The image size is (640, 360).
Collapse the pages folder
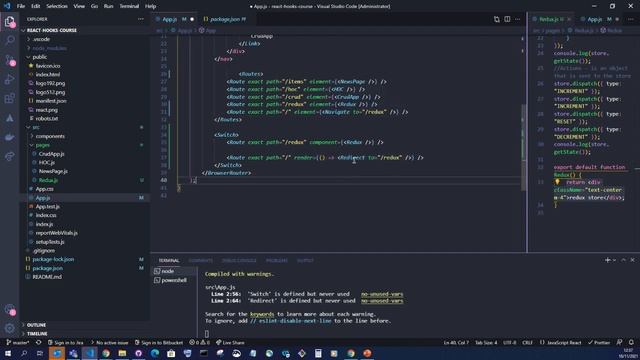[42, 145]
